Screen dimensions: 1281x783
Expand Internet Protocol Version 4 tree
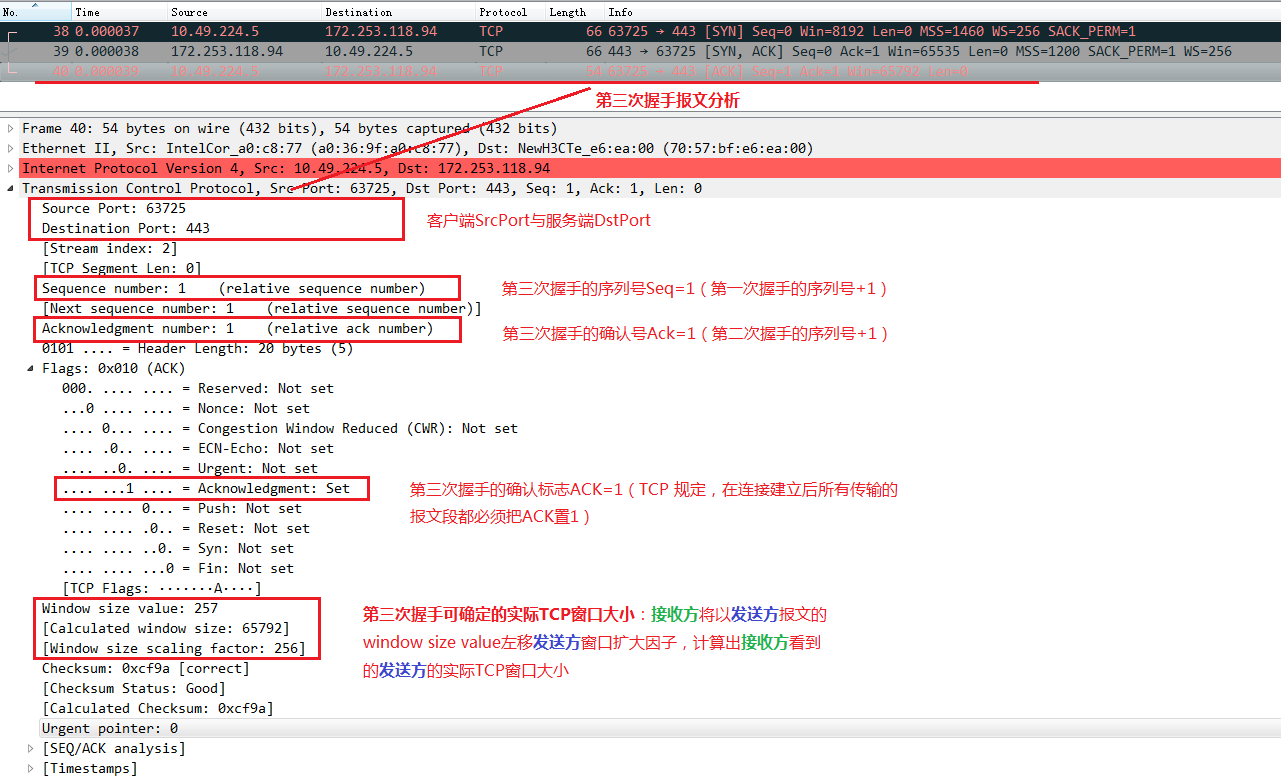(x=11, y=168)
